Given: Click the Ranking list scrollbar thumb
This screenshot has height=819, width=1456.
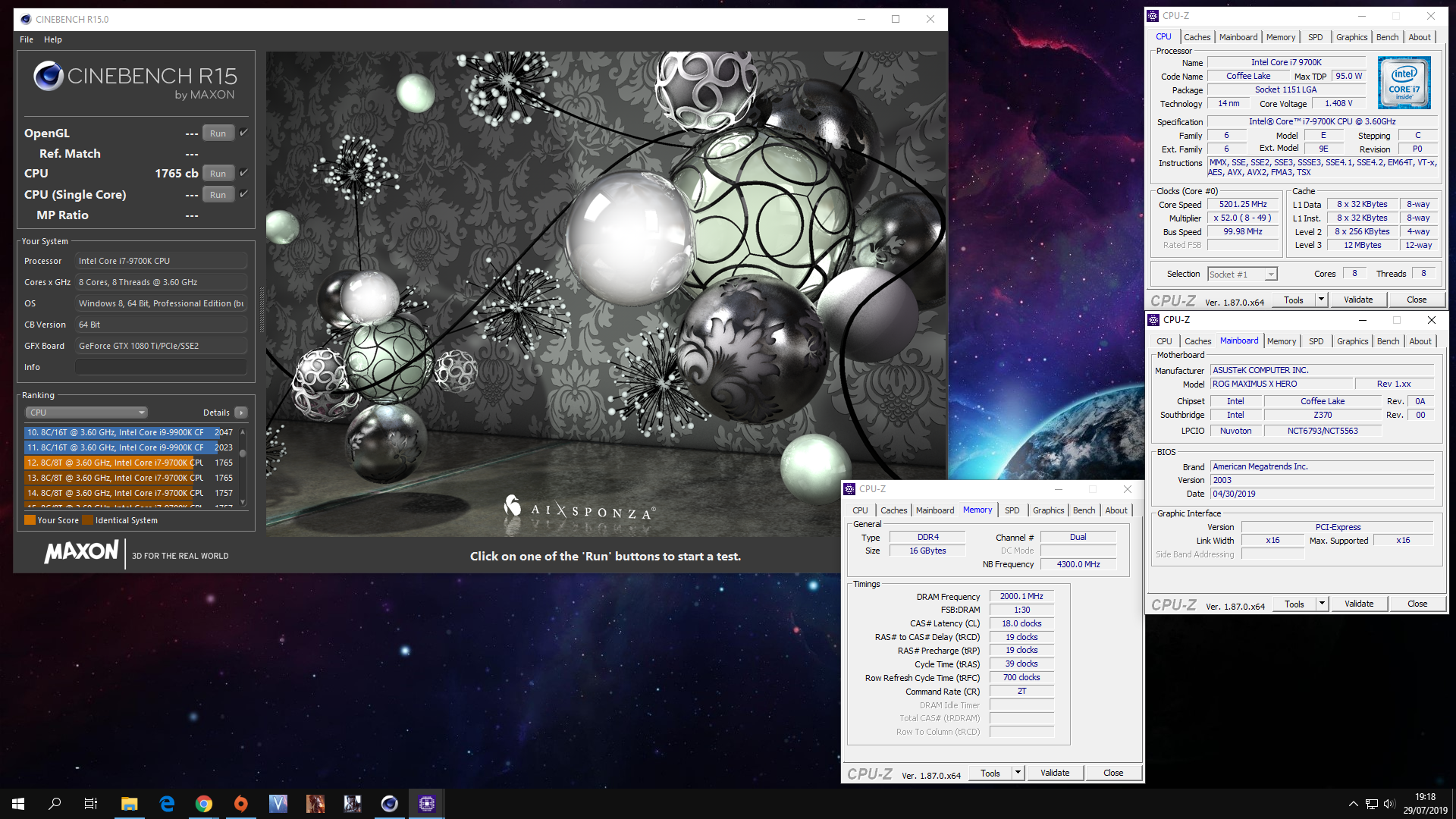Looking at the screenshot, I should (243, 453).
